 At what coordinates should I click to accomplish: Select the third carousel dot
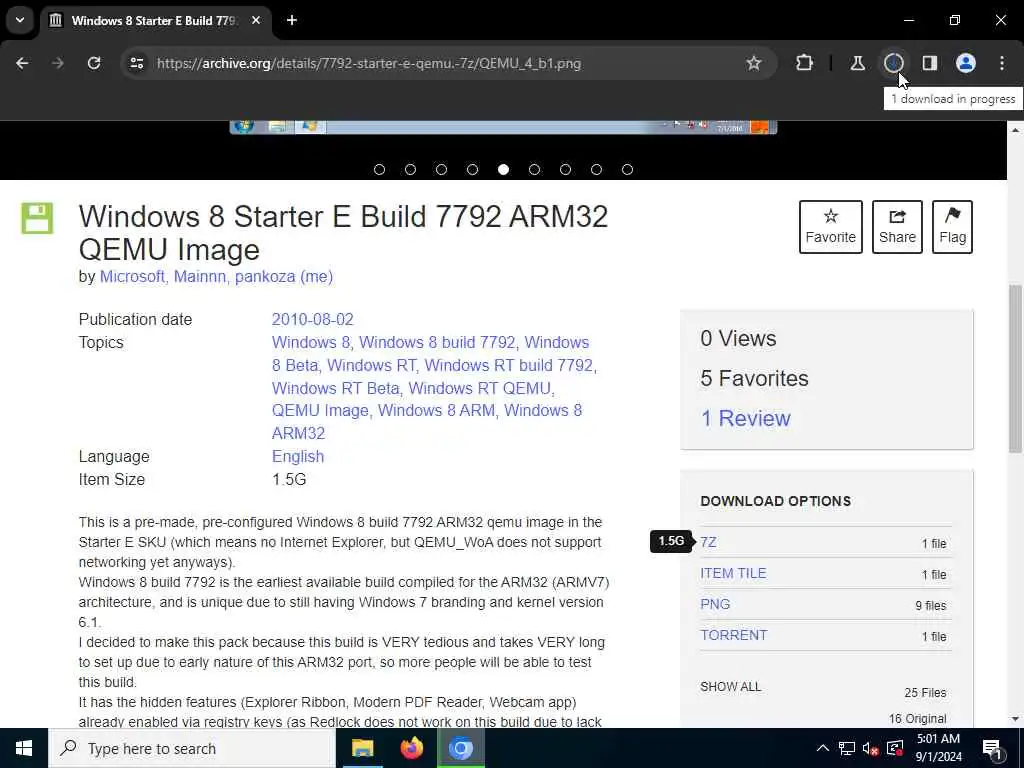pyautogui.click(x=441, y=170)
